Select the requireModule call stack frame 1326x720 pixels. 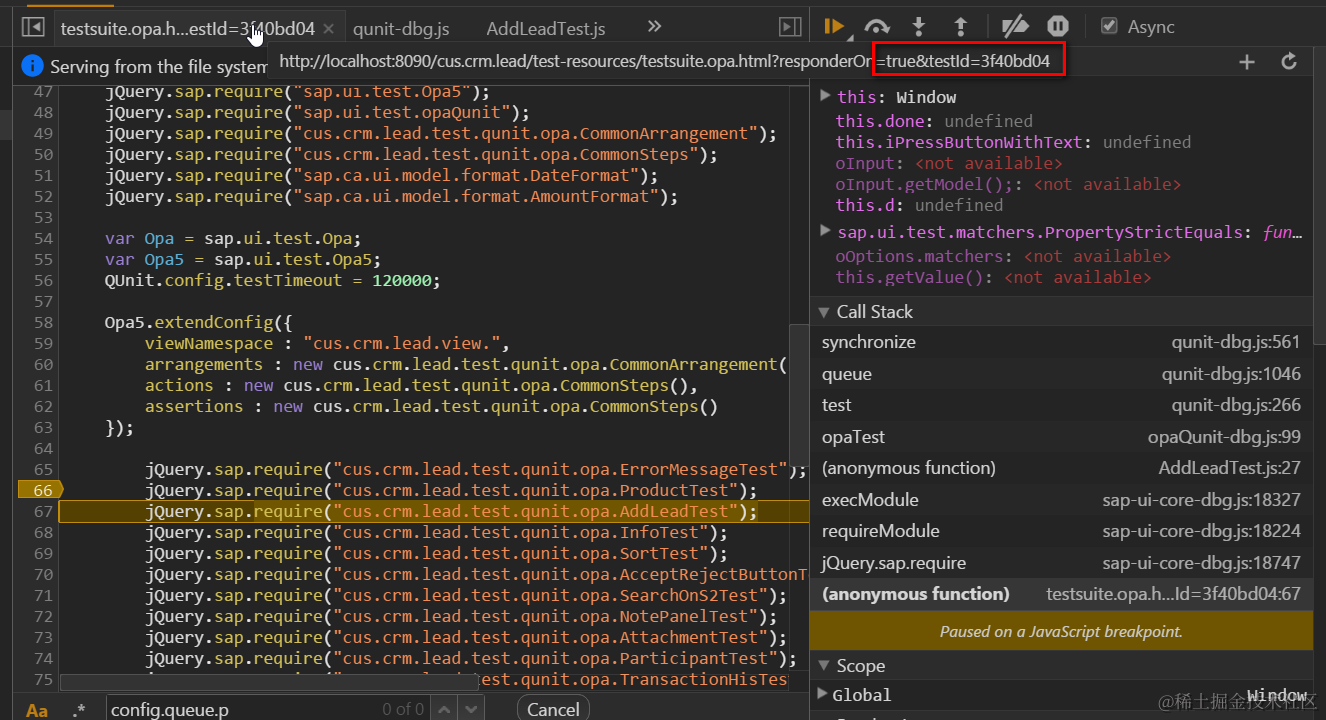pyautogui.click(x=1061, y=531)
